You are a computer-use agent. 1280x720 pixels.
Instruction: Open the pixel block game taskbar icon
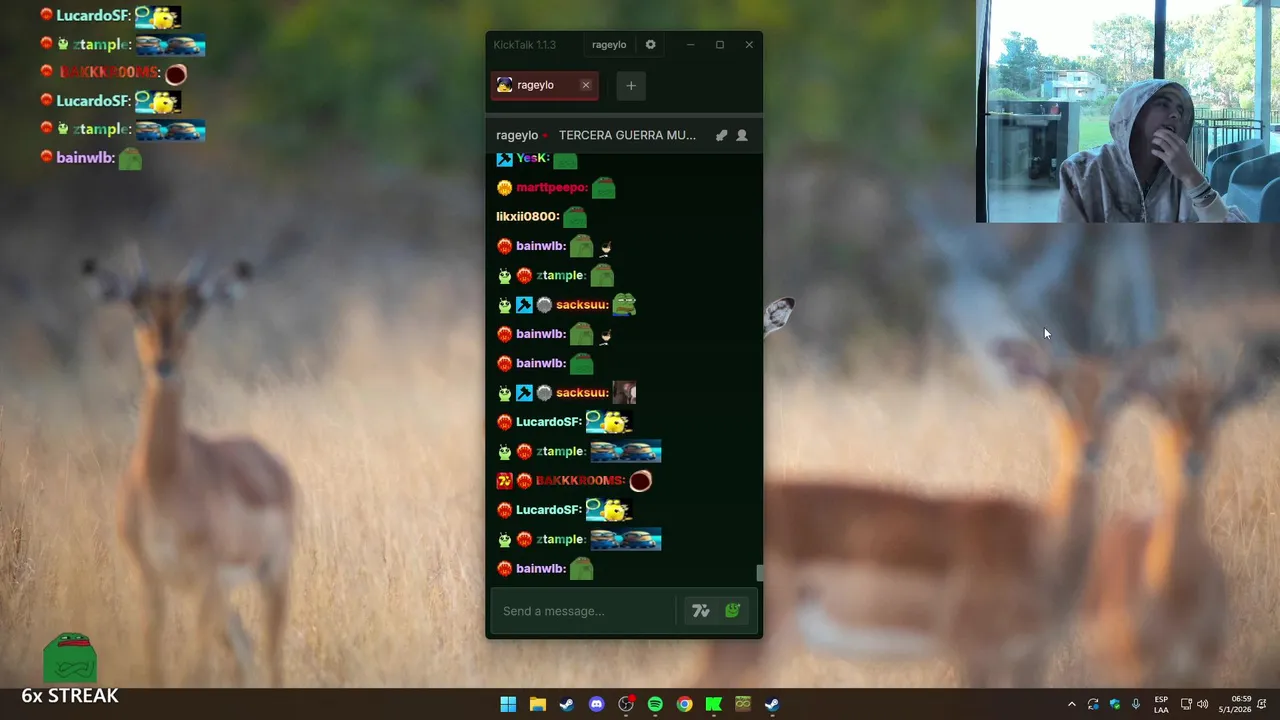tap(743, 704)
